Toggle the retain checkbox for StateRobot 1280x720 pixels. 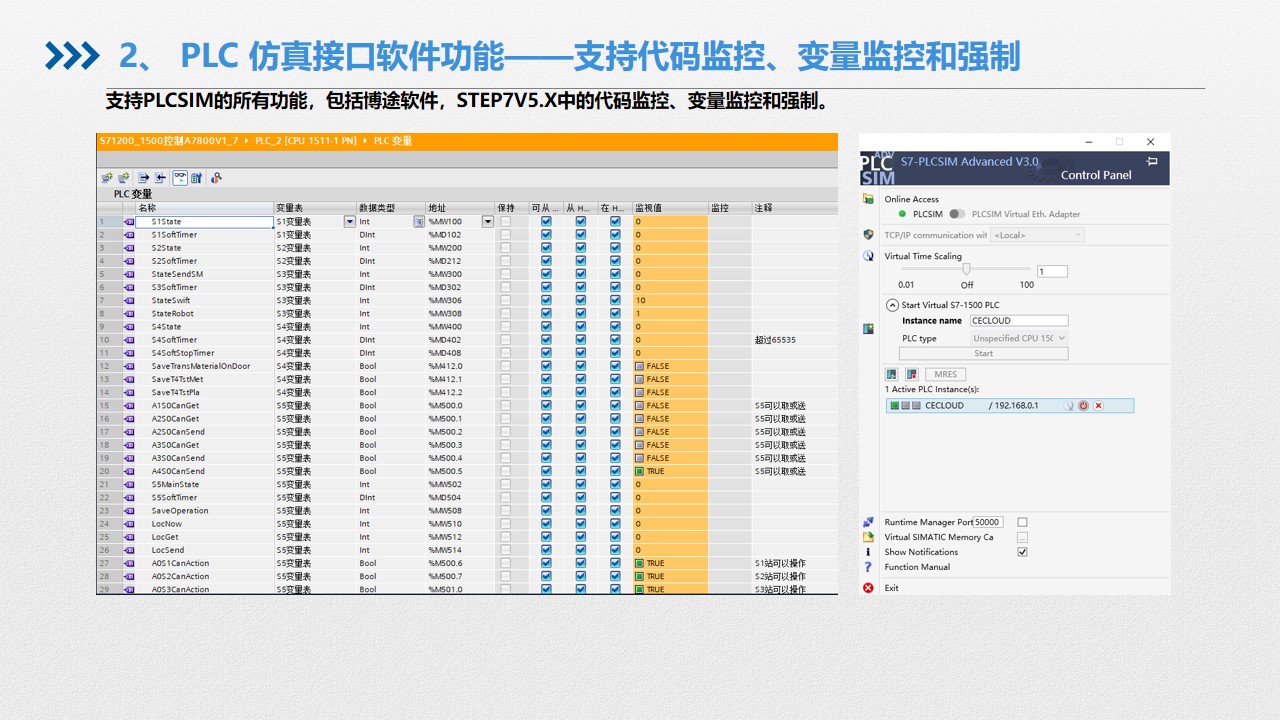tap(505, 314)
